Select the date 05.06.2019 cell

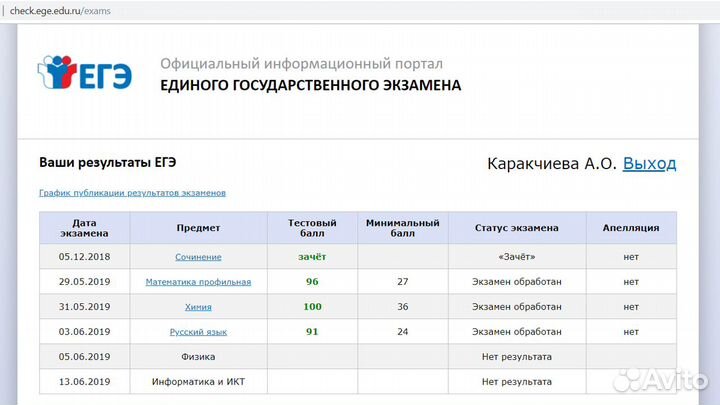(x=84, y=356)
